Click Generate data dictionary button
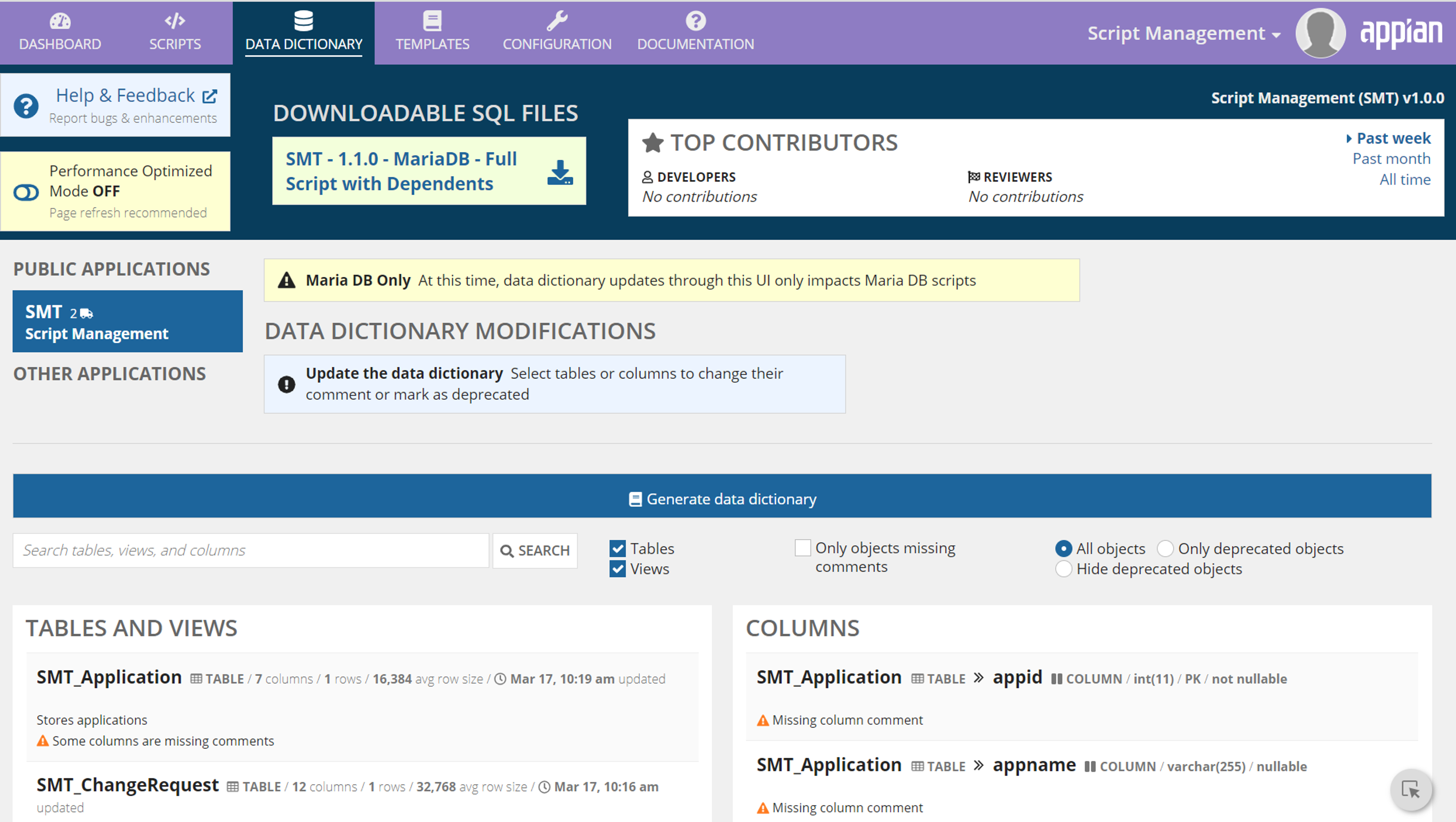The width and height of the screenshot is (1456, 822). click(x=722, y=496)
